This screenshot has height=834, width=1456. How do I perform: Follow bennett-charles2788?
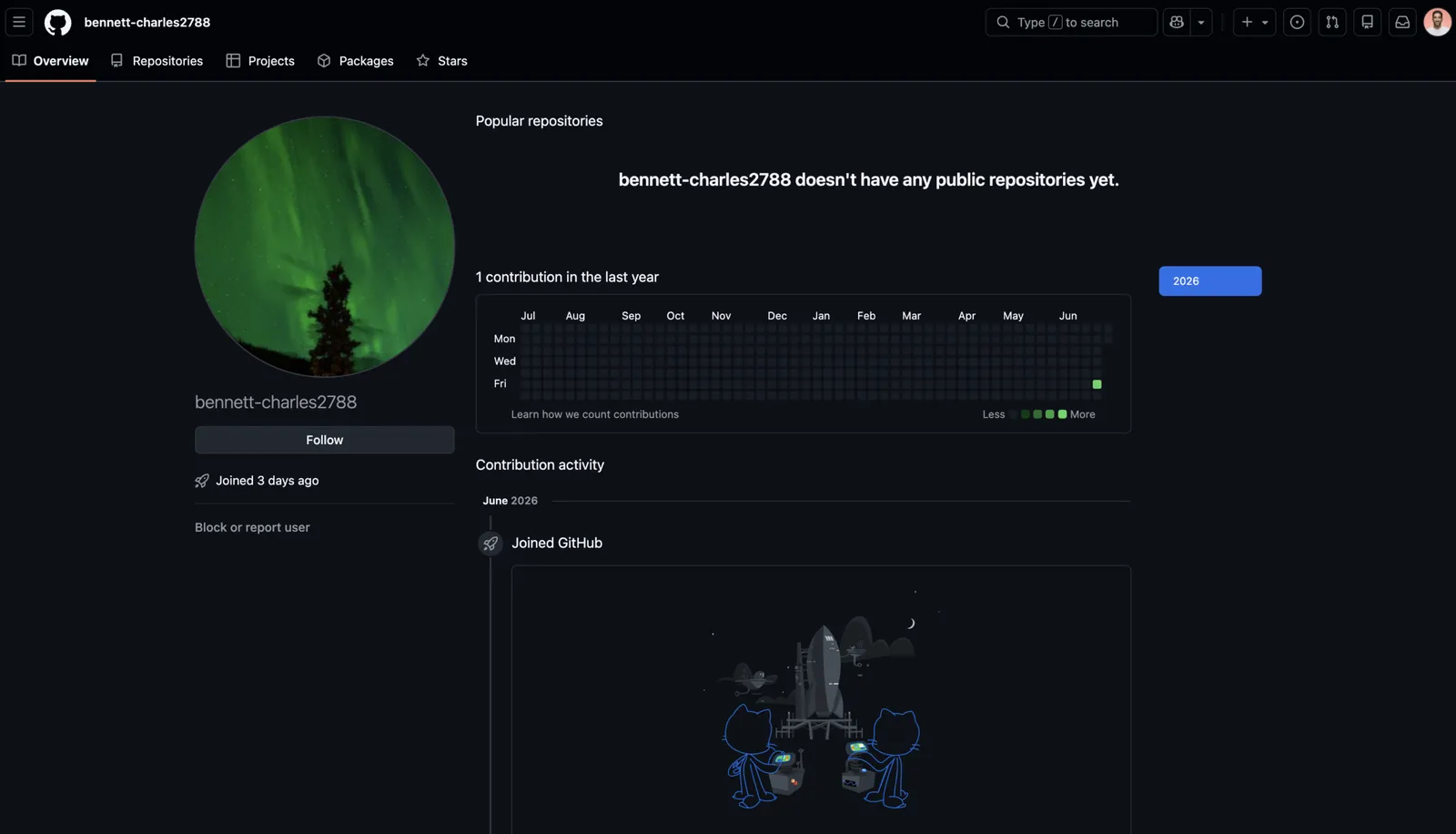(x=325, y=440)
